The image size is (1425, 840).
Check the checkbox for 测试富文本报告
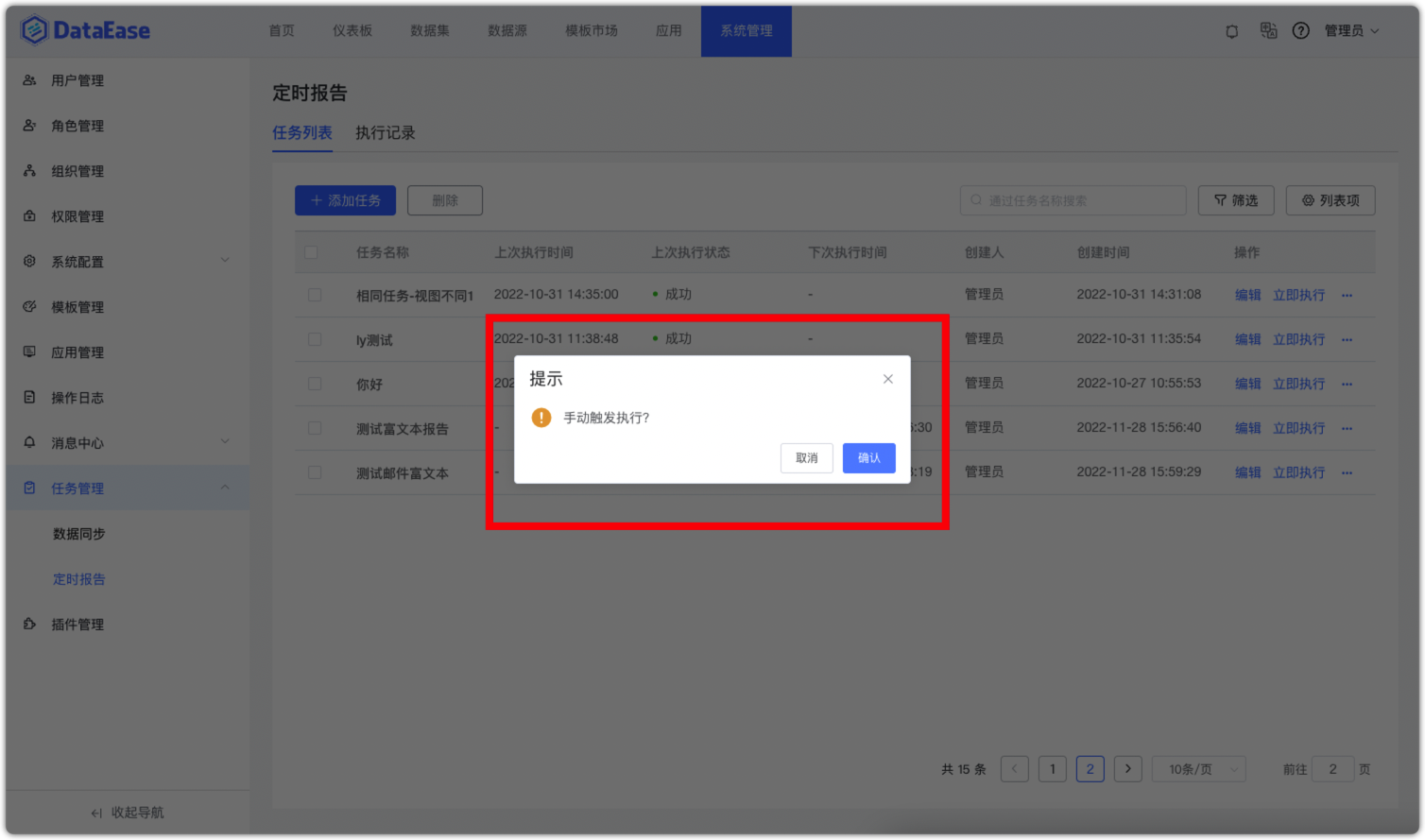[x=315, y=428]
